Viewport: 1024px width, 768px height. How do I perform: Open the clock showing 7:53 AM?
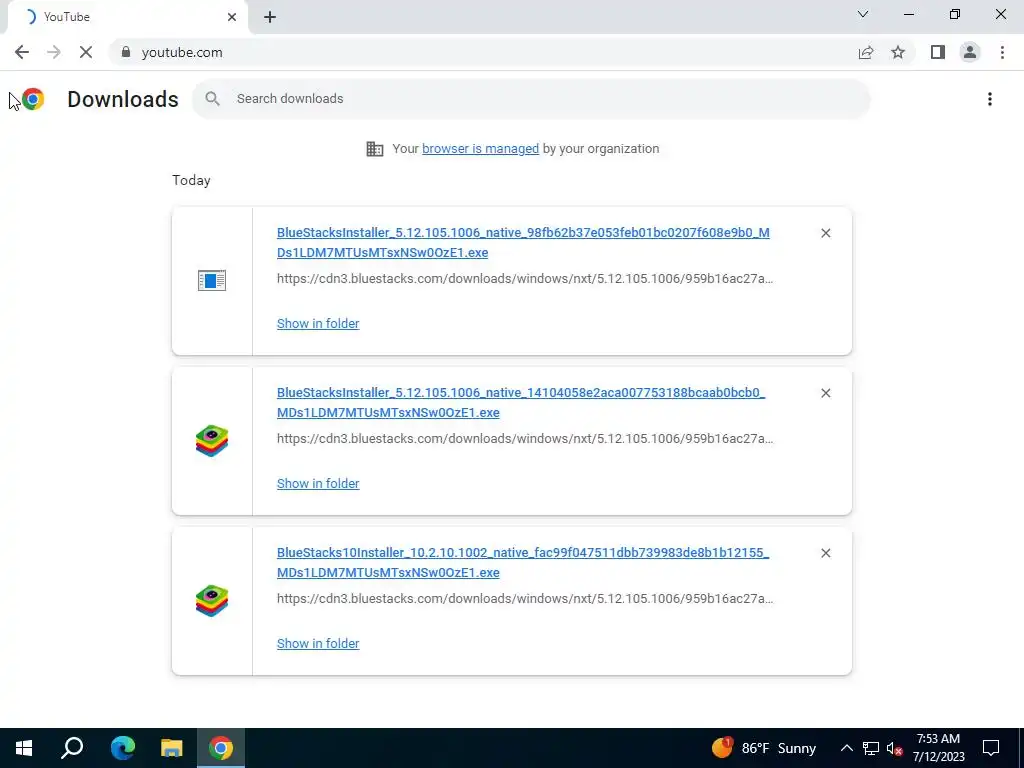click(x=938, y=748)
